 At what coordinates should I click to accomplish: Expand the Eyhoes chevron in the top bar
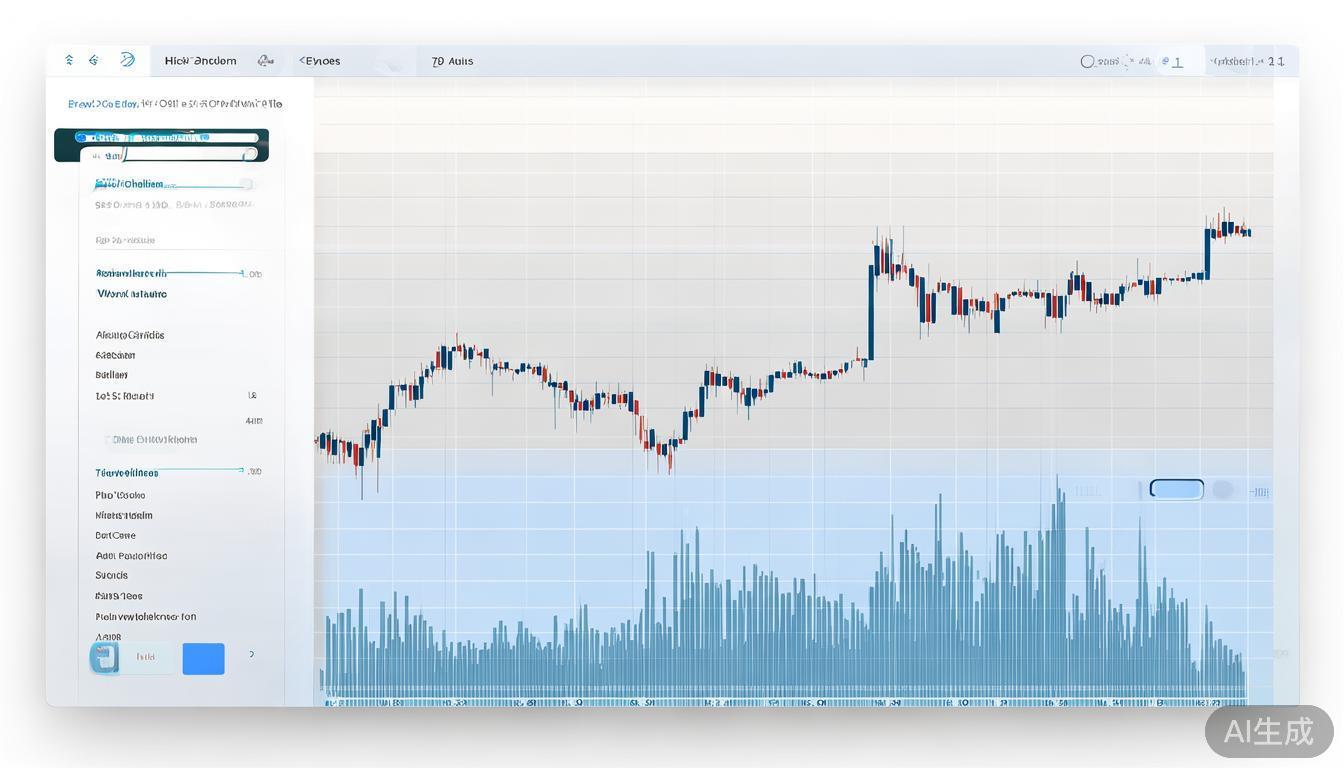[x=302, y=61]
